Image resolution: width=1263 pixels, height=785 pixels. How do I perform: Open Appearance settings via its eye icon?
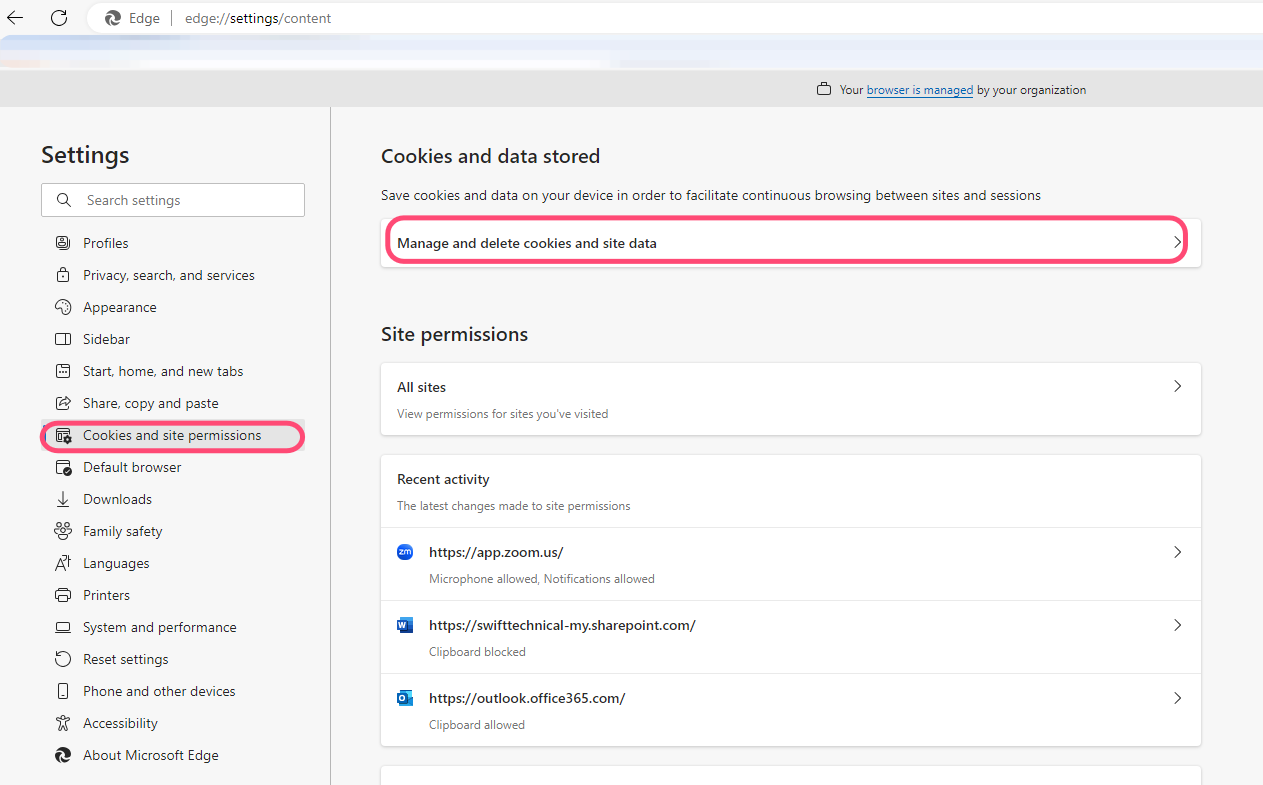coord(61,306)
